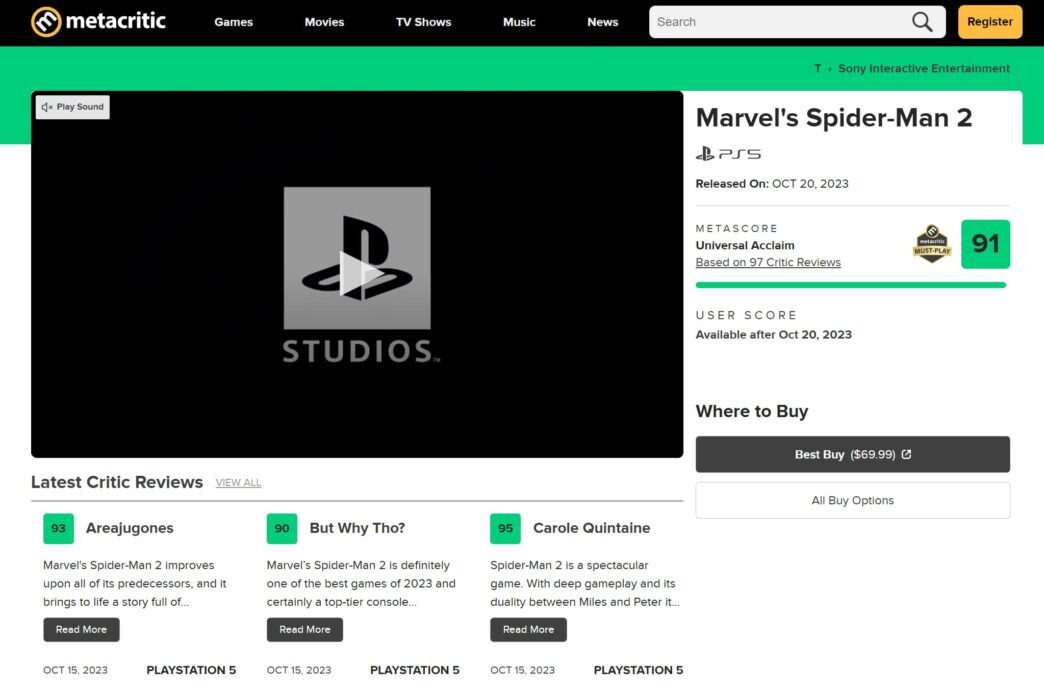Click the Released On OCT 20, 2023 text

(x=772, y=184)
